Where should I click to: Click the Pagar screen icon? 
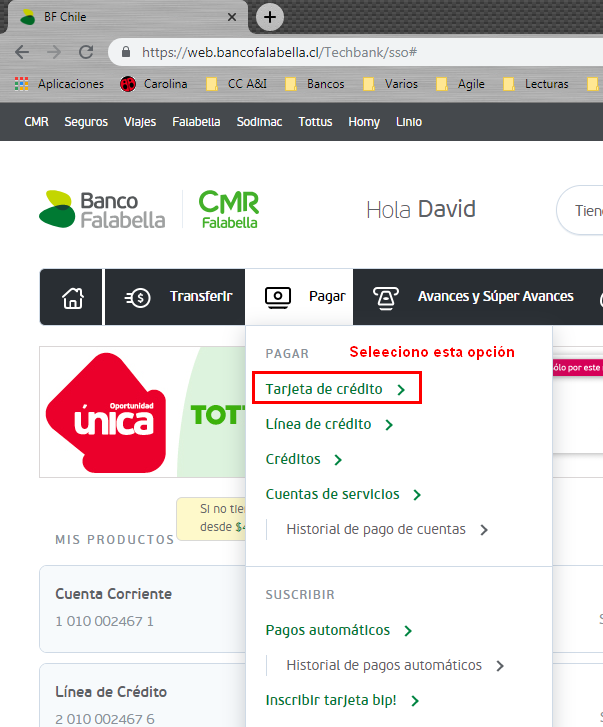(278, 297)
